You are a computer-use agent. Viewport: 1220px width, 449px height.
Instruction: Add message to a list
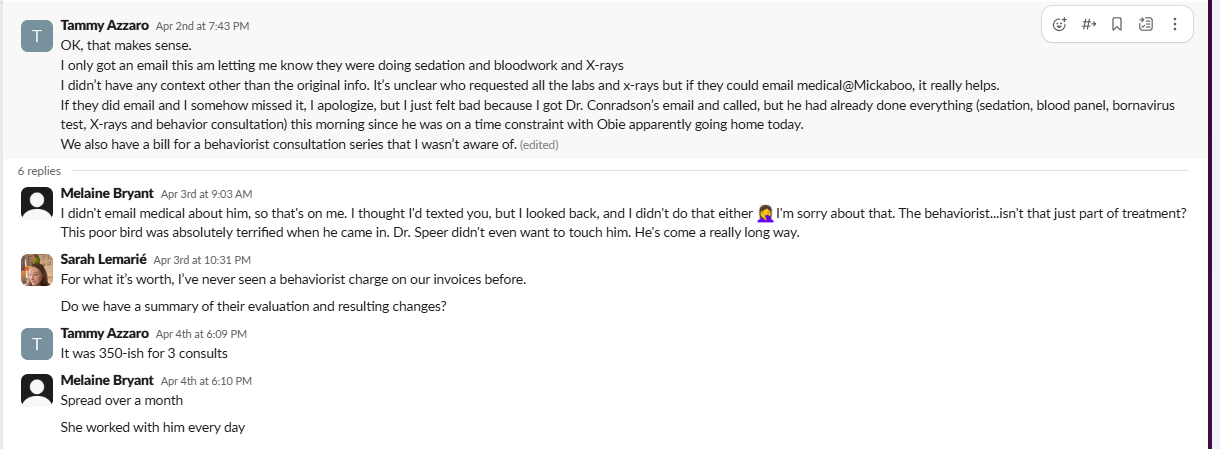click(x=1145, y=24)
